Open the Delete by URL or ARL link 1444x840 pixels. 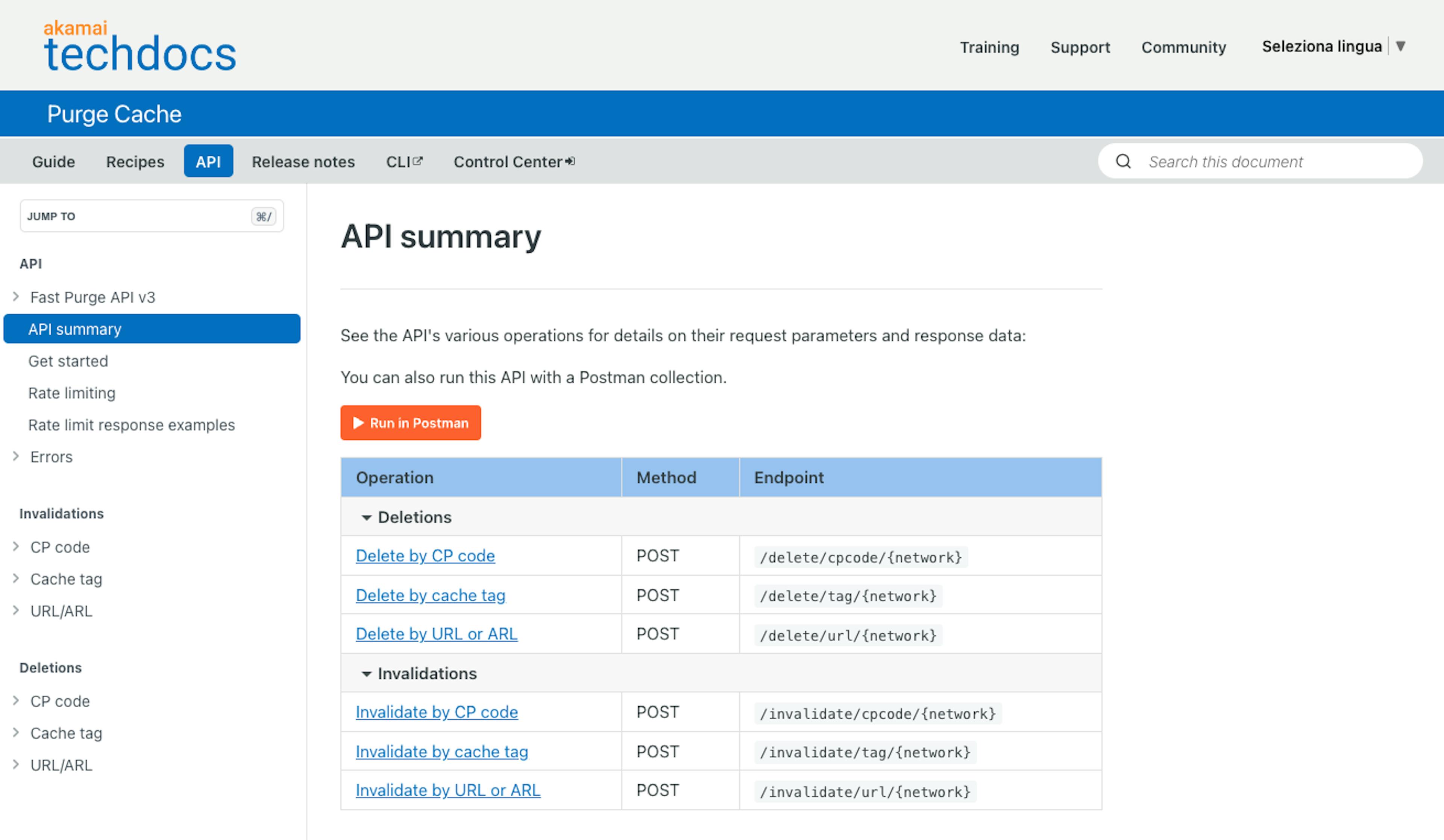tap(437, 634)
